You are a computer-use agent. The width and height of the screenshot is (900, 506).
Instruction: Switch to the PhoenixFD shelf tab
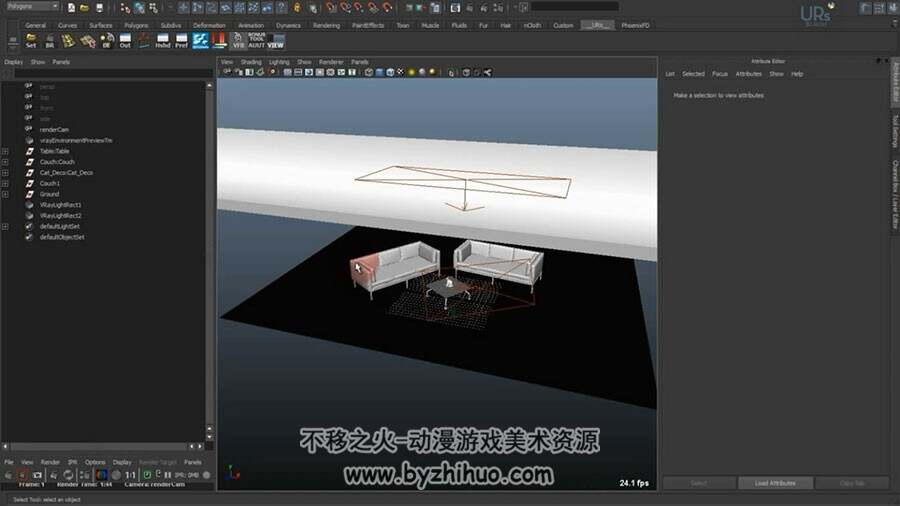point(635,26)
